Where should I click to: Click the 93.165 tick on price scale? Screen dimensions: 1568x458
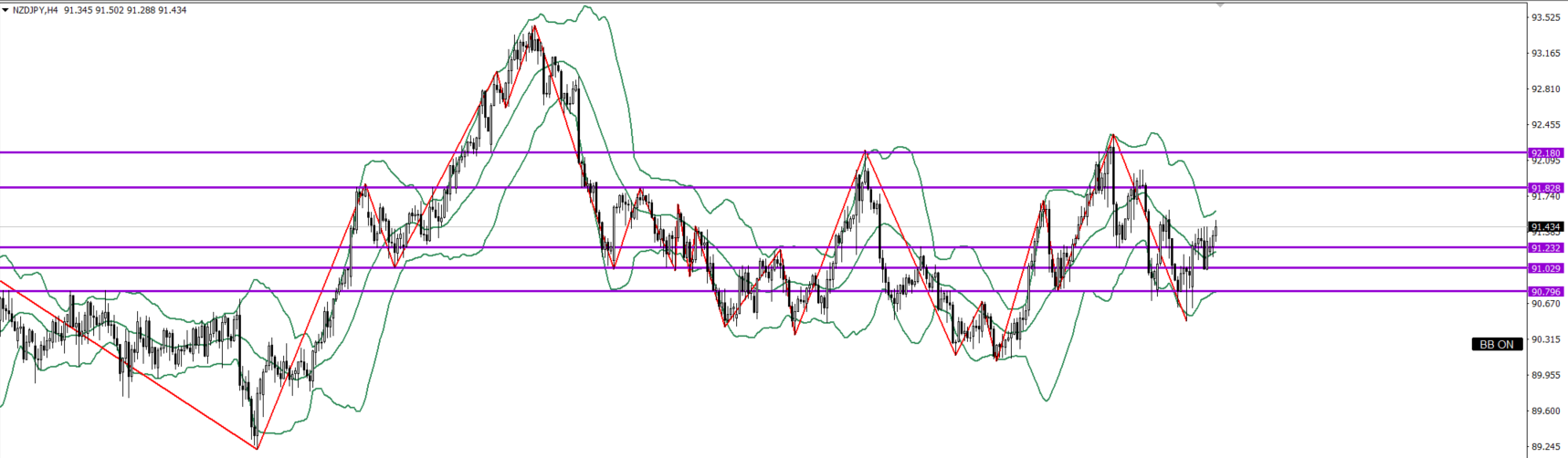[x=1545, y=53]
